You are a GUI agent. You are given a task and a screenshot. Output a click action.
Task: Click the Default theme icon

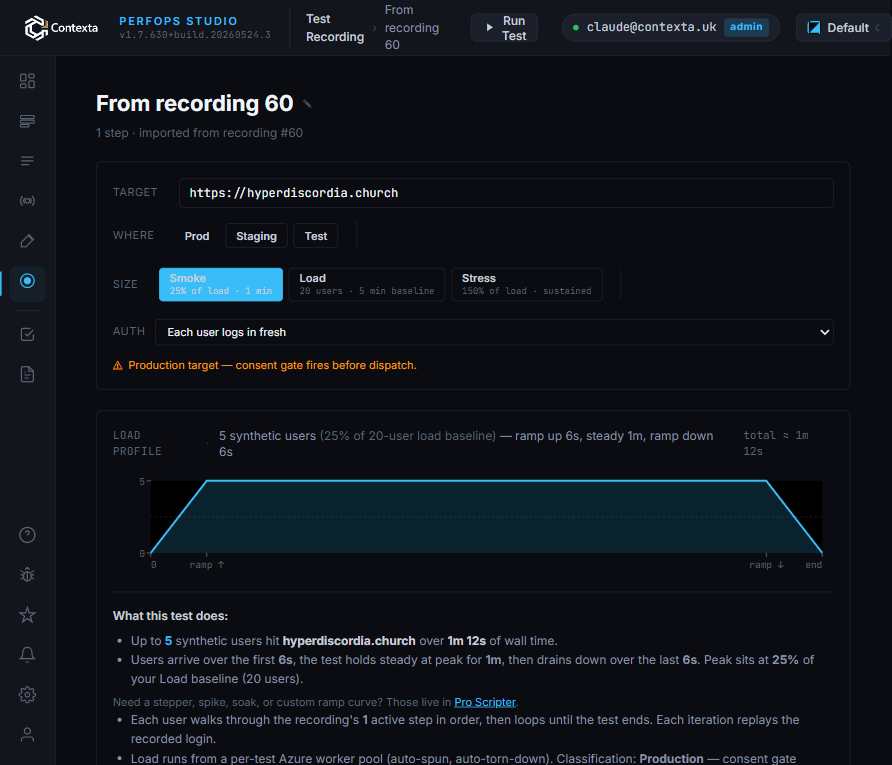[814, 28]
